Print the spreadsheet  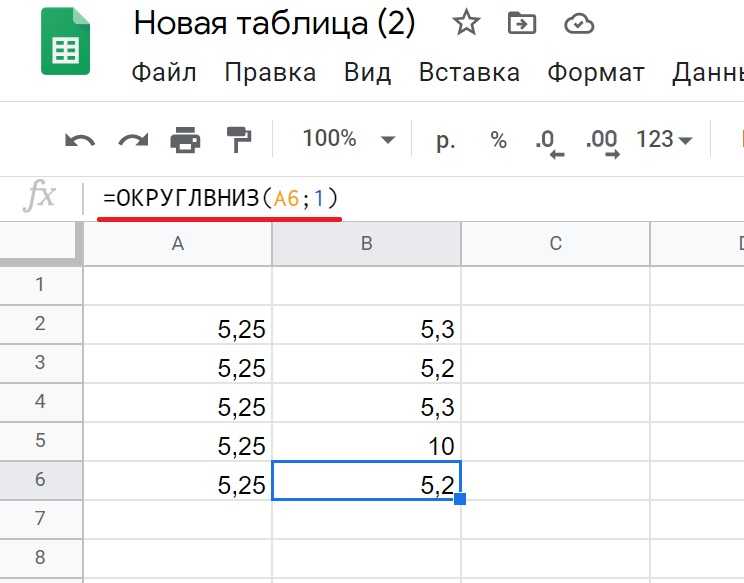[185, 140]
